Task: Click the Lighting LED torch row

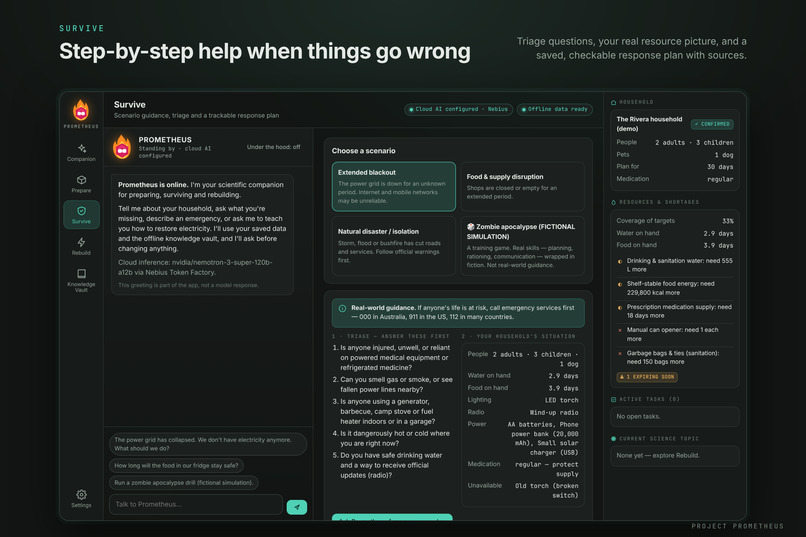Action: [523, 400]
